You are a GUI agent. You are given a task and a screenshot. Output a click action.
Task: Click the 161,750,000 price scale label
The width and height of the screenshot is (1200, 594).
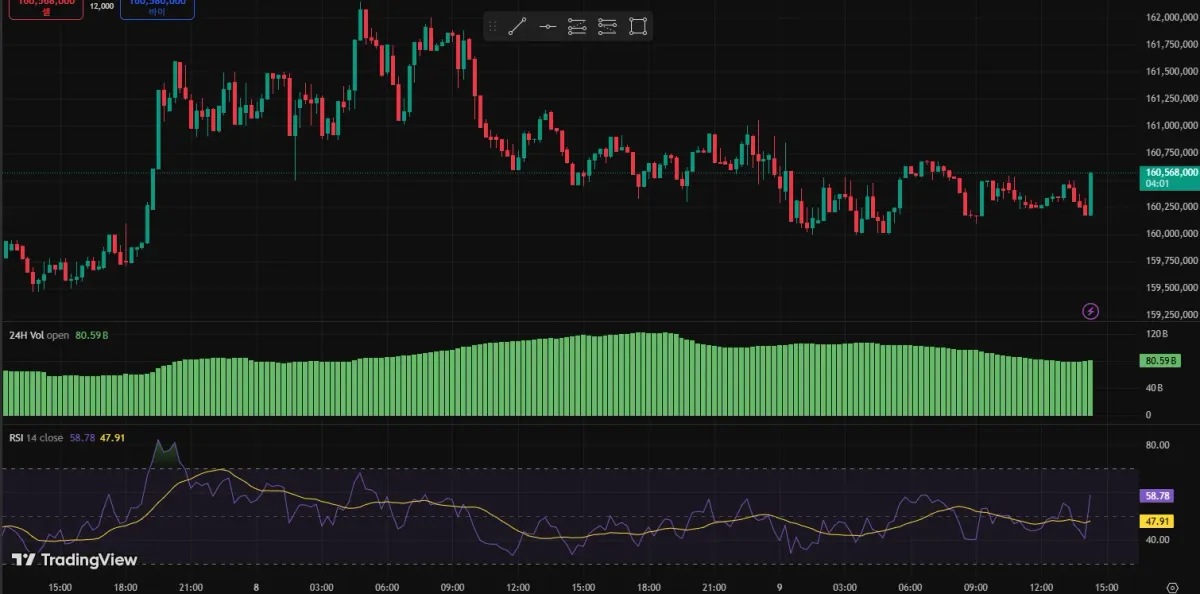1172,44
